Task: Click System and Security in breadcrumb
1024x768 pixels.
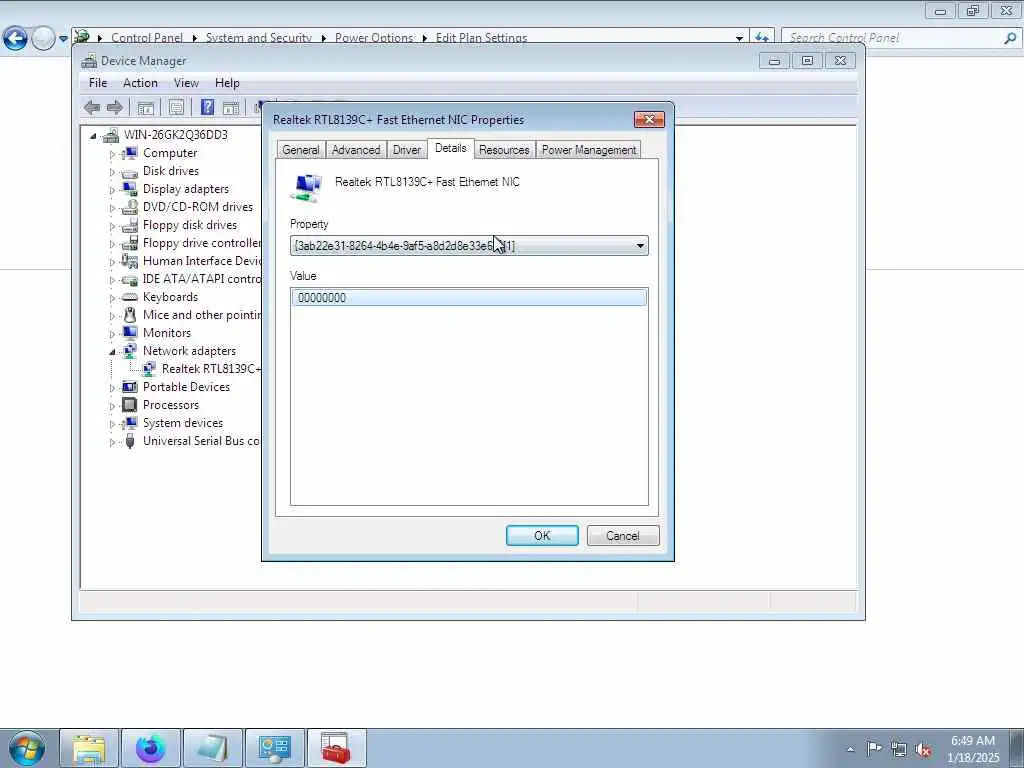Action: coord(259,38)
